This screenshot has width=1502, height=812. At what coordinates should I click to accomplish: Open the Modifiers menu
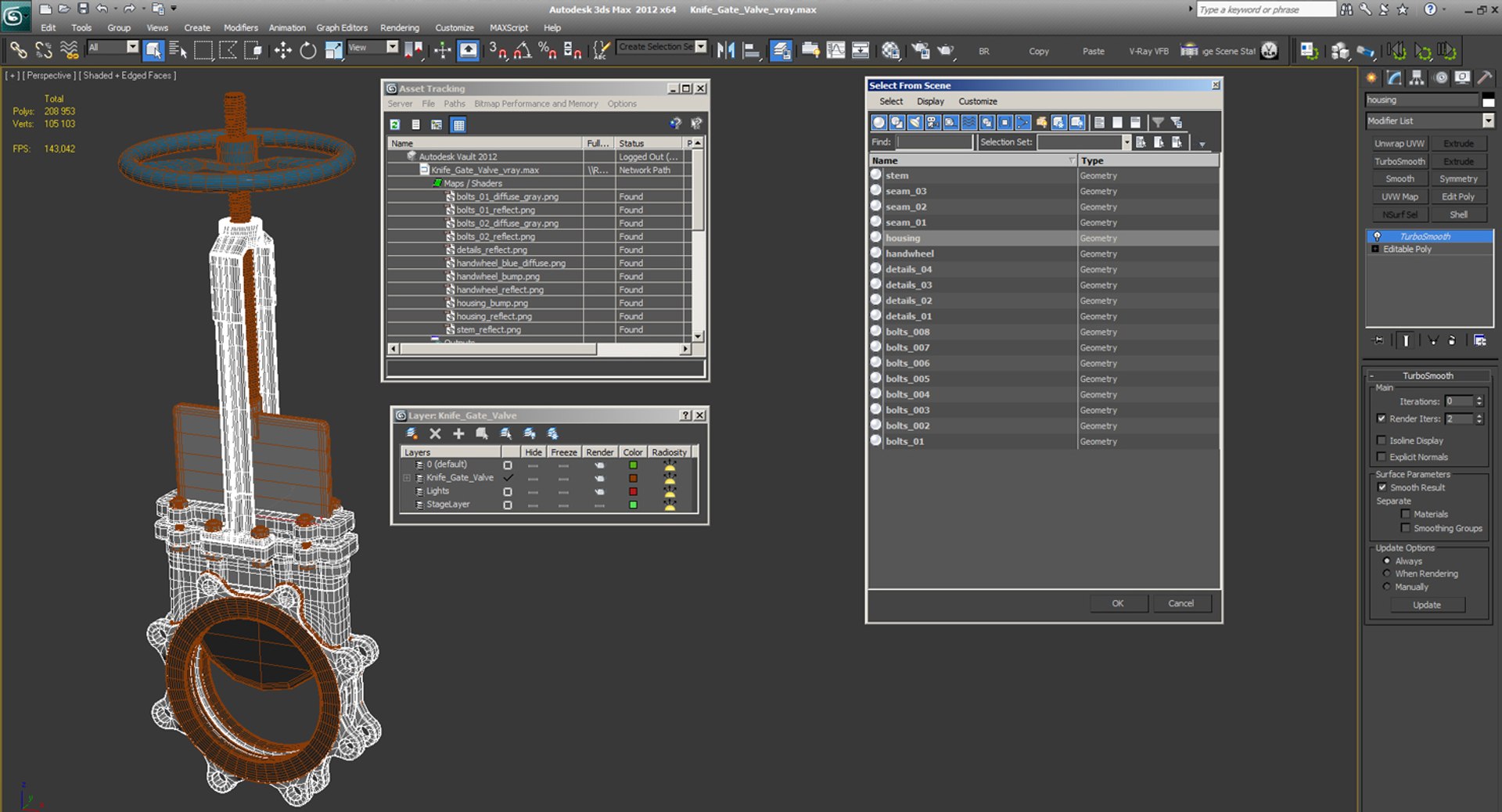(241, 27)
